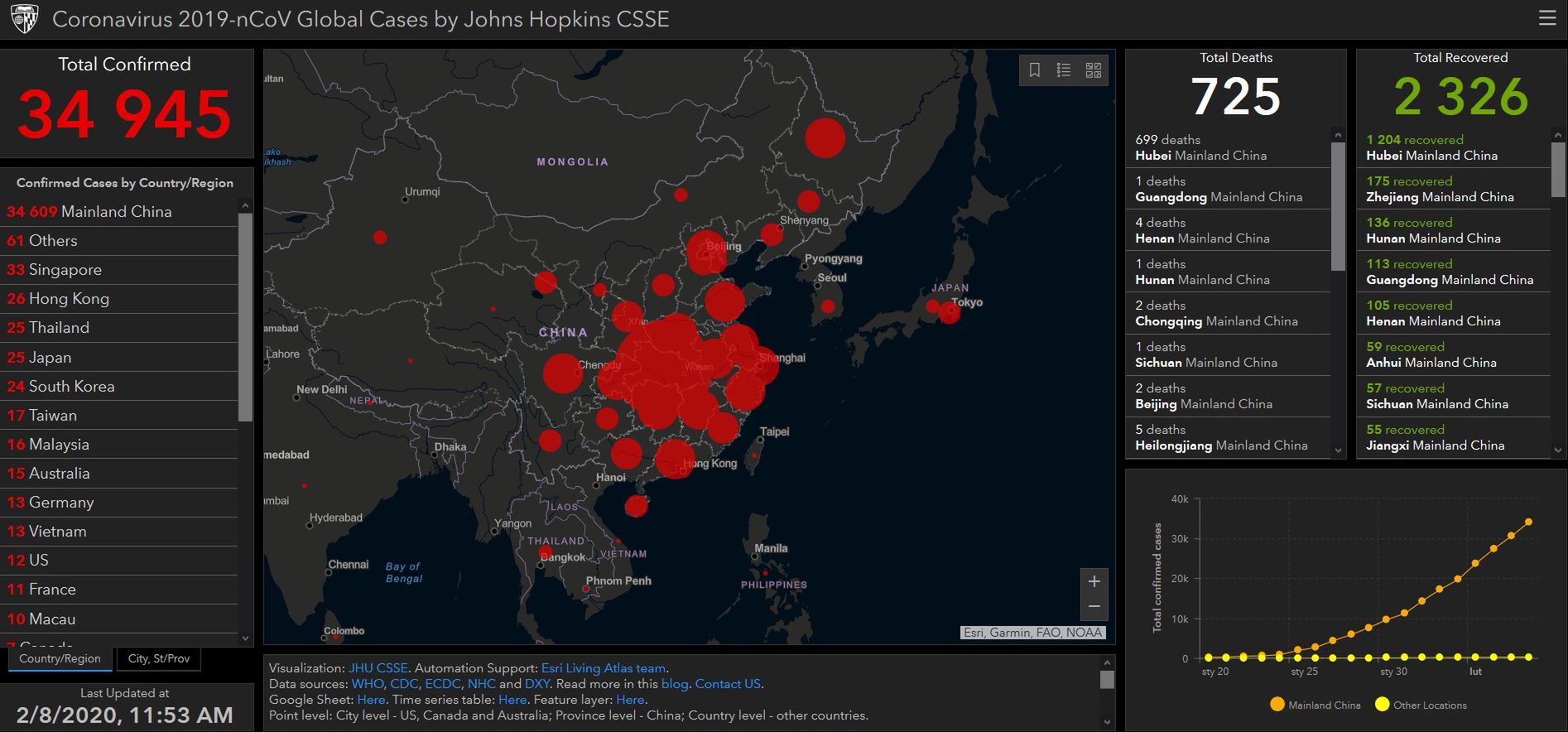Select Zhejiang 175 recovered entry
Screen dimensions: 1568x732
(x=1453, y=189)
